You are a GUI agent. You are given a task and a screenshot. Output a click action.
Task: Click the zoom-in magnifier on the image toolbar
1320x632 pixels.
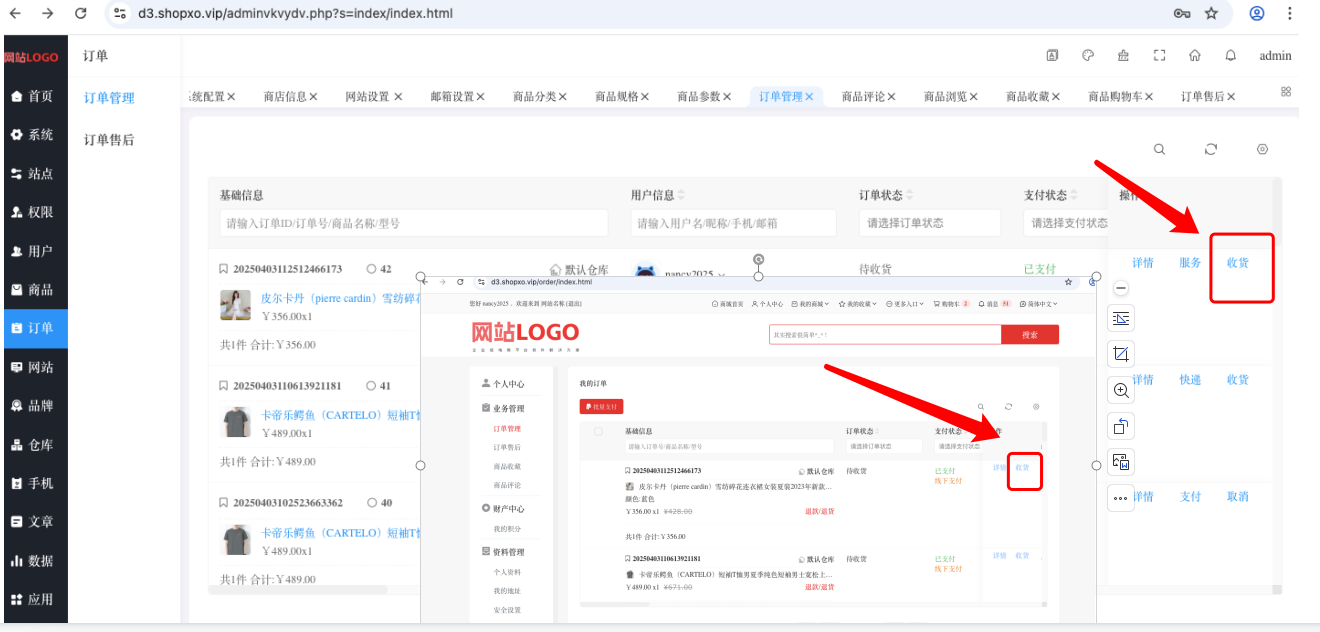point(1121,390)
